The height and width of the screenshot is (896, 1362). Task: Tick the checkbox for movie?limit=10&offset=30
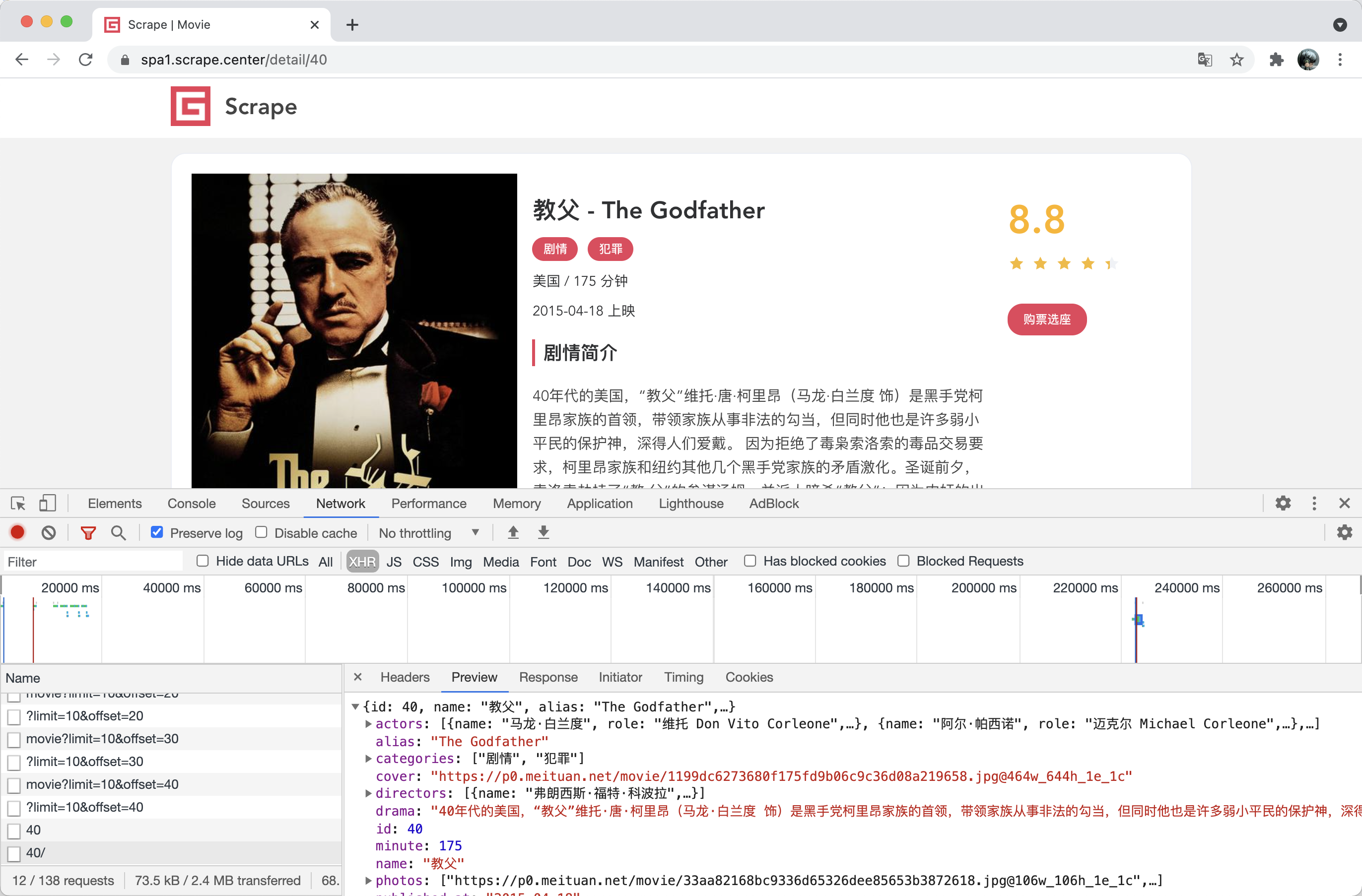pos(14,739)
